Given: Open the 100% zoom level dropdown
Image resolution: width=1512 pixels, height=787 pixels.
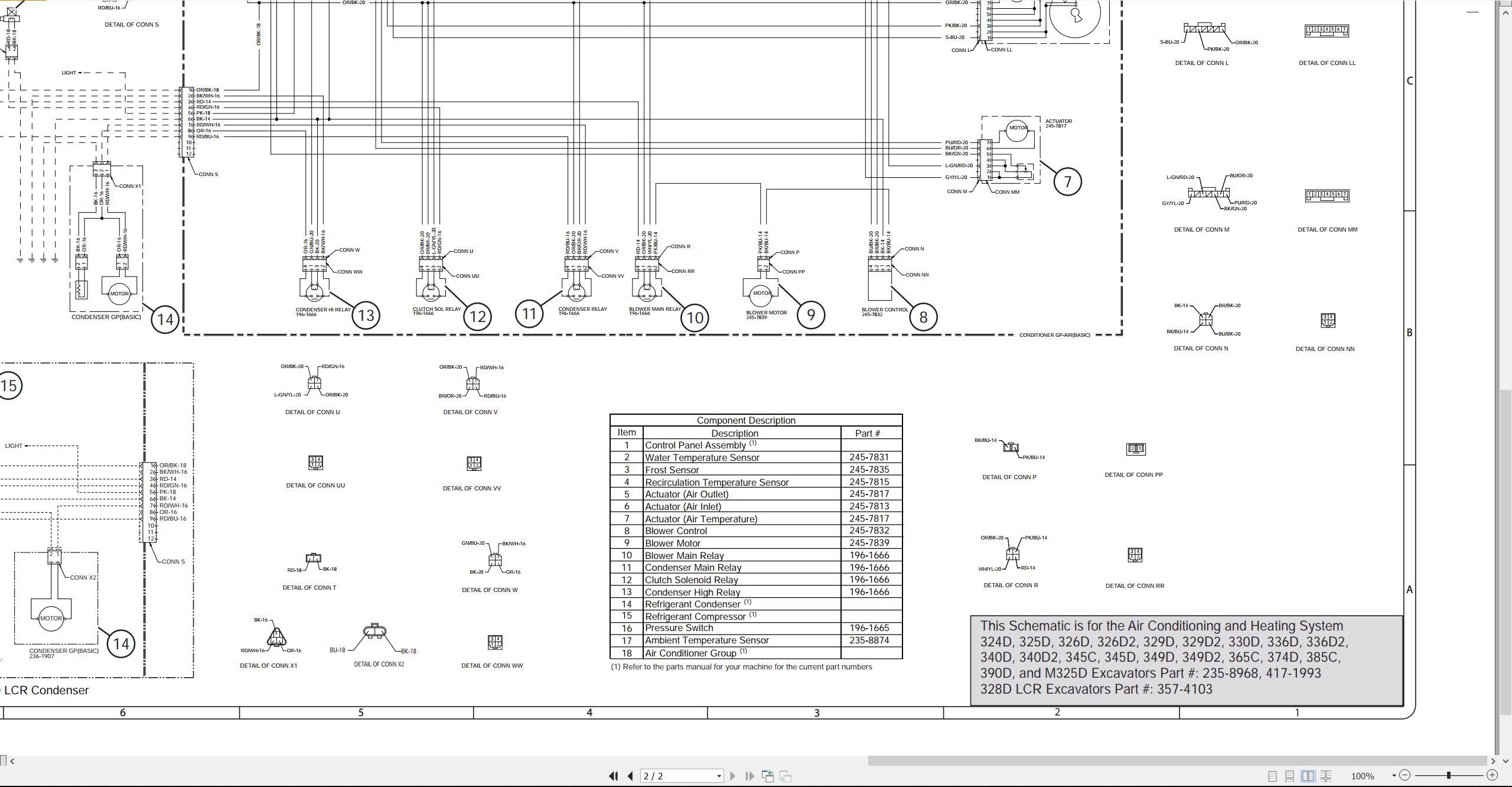Looking at the screenshot, I should (1394, 775).
